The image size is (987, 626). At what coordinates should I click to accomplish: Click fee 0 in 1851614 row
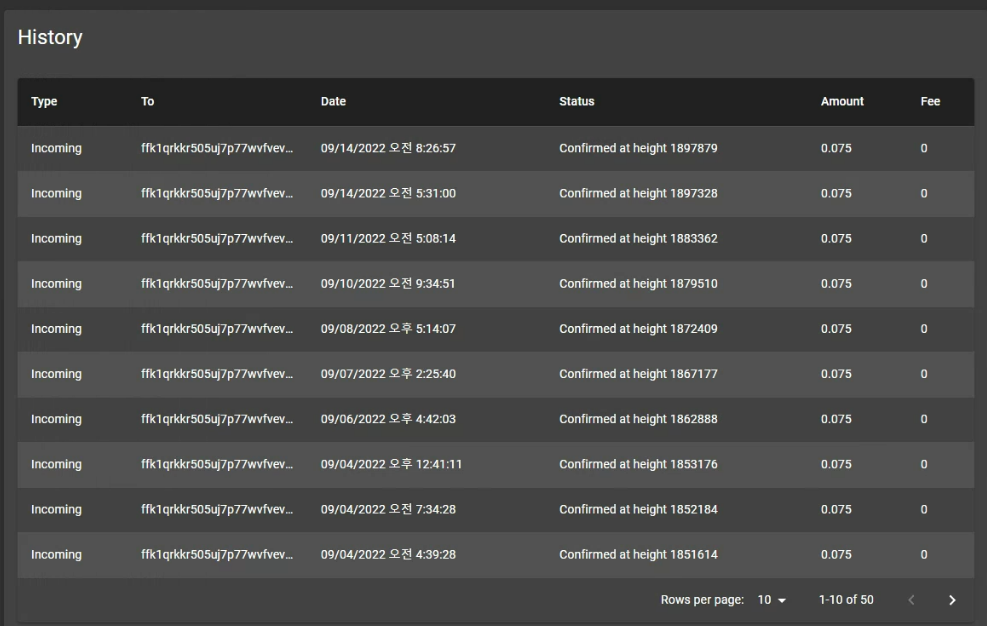point(924,555)
